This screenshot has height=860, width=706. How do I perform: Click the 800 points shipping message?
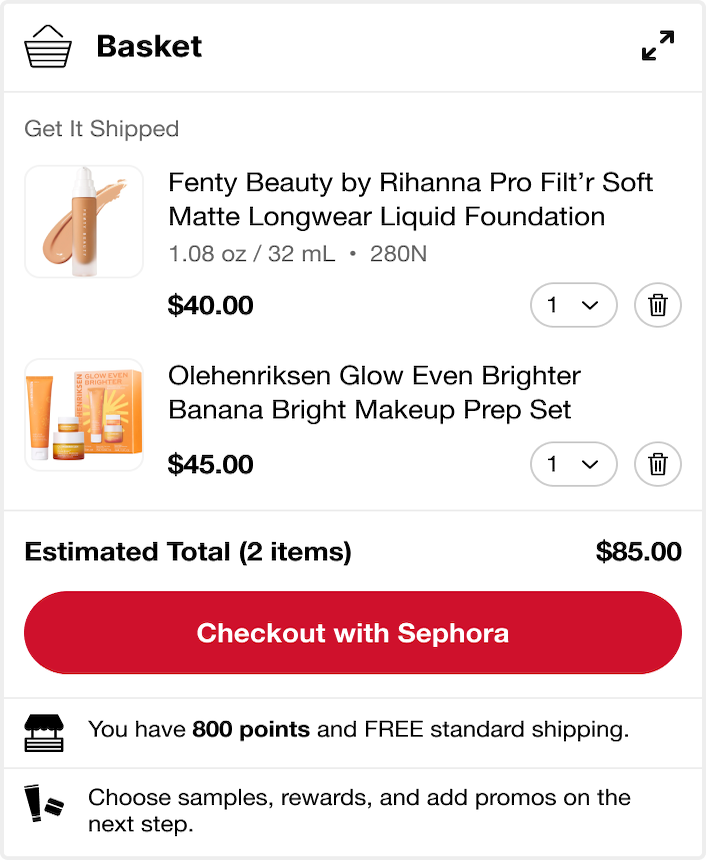pos(358,730)
